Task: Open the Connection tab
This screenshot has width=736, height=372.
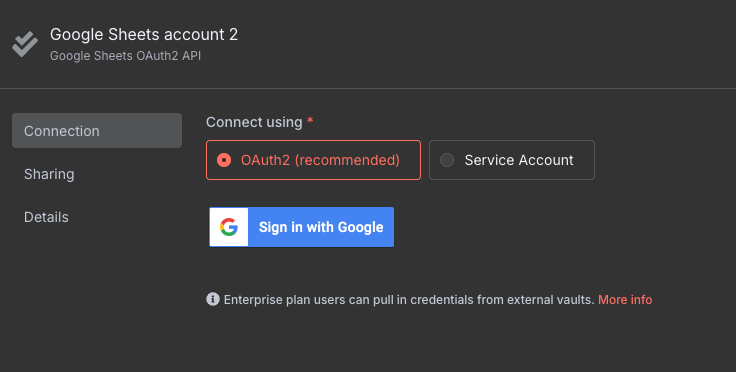Action: pos(97,130)
